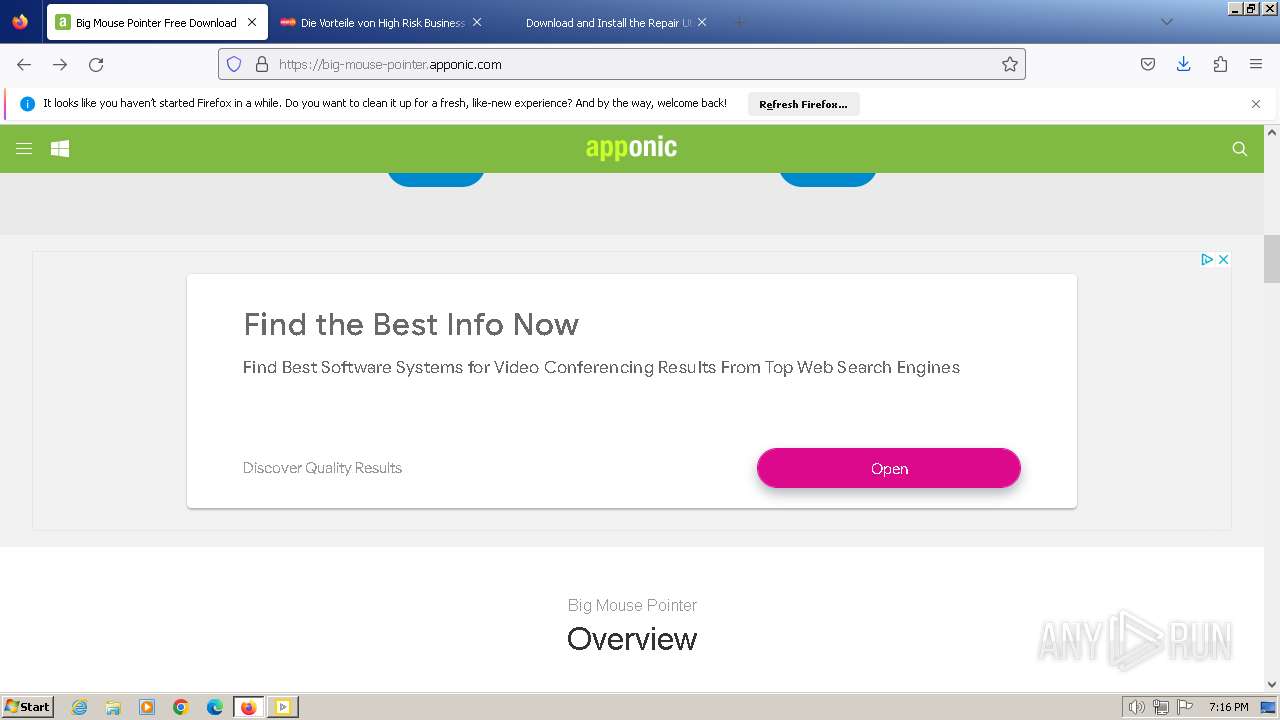Open the tracking protection shield icon
This screenshot has width=1280, height=720.
pos(234,64)
